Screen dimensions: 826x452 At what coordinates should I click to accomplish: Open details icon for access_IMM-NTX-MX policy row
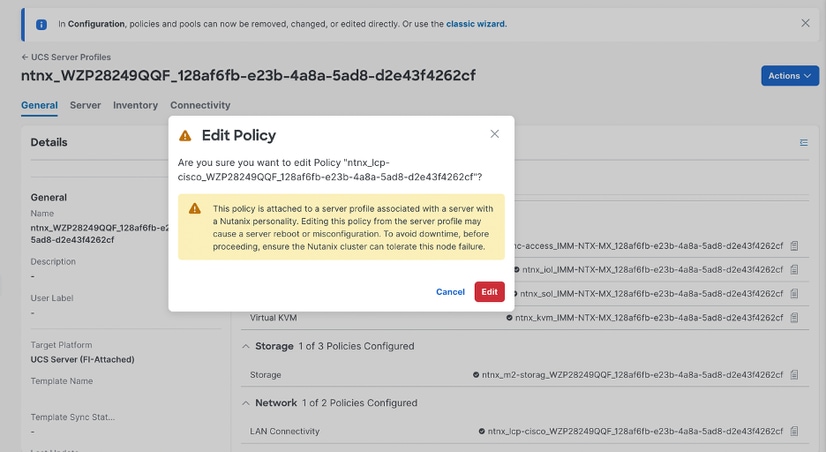tap(794, 245)
